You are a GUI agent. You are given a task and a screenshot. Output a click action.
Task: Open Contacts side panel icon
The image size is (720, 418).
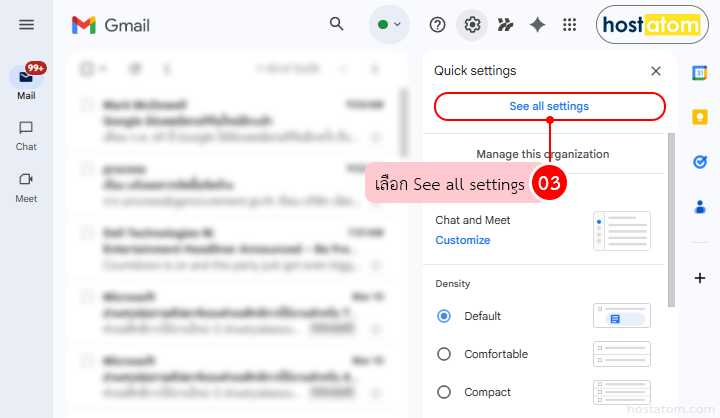point(700,207)
